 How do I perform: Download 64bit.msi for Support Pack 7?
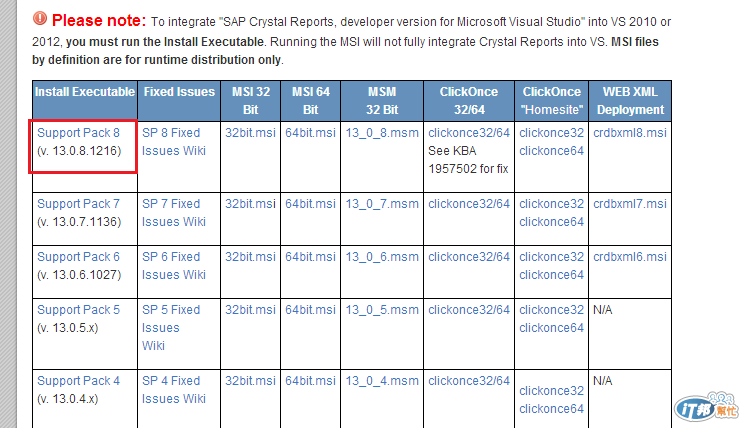[310, 204]
